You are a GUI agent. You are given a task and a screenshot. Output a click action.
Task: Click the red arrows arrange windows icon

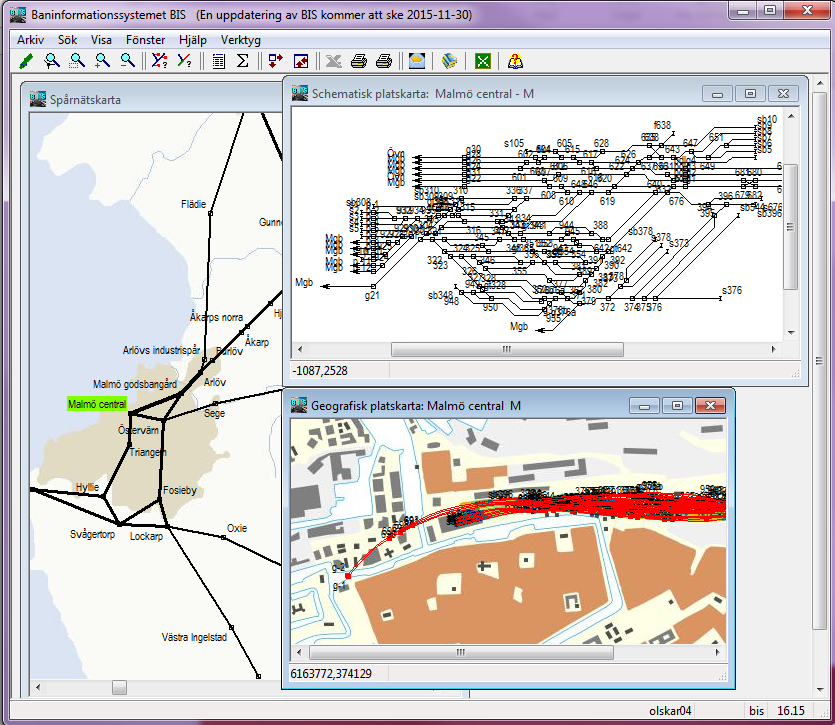point(275,61)
